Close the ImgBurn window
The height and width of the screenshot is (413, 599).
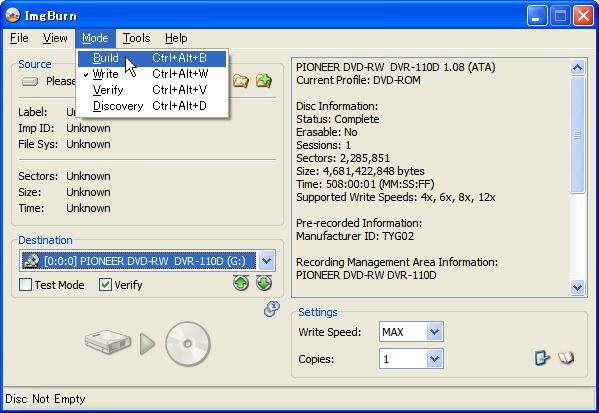click(583, 16)
